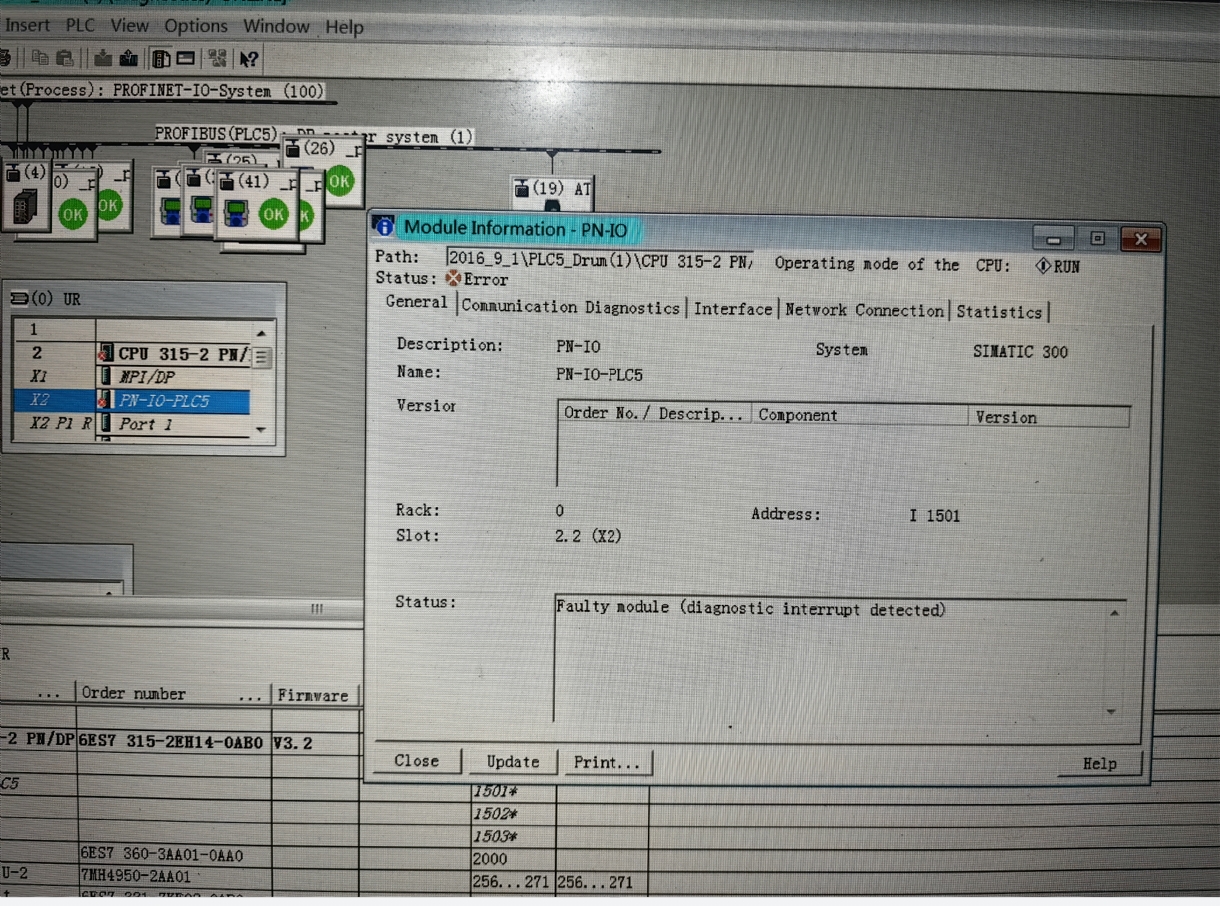The width and height of the screenshot is (1220, 906).
Task: Click the MPI/DP interface module icon
Action: coord(106,377)
